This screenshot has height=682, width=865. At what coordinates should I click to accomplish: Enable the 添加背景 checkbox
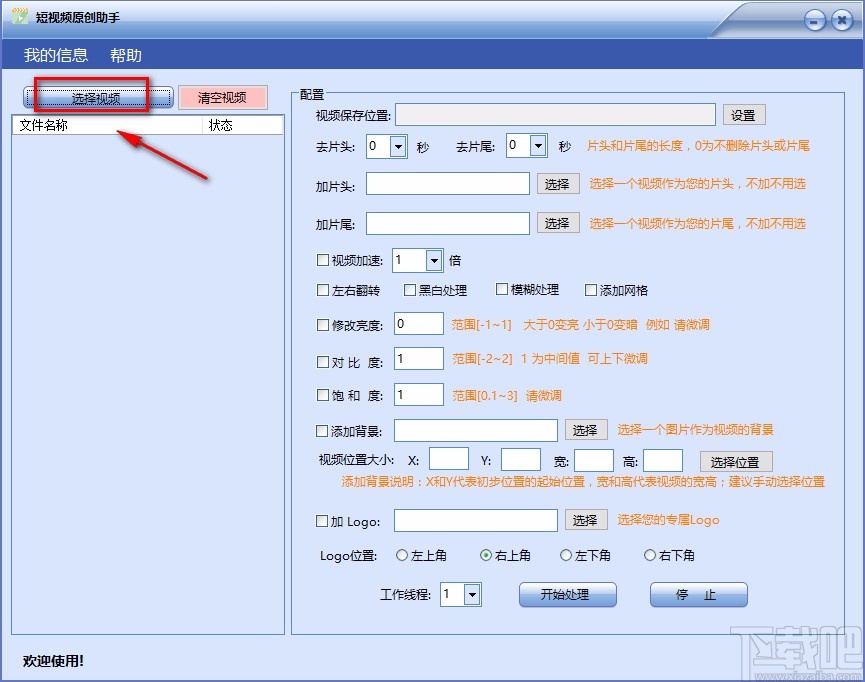[x=322, y=431]
